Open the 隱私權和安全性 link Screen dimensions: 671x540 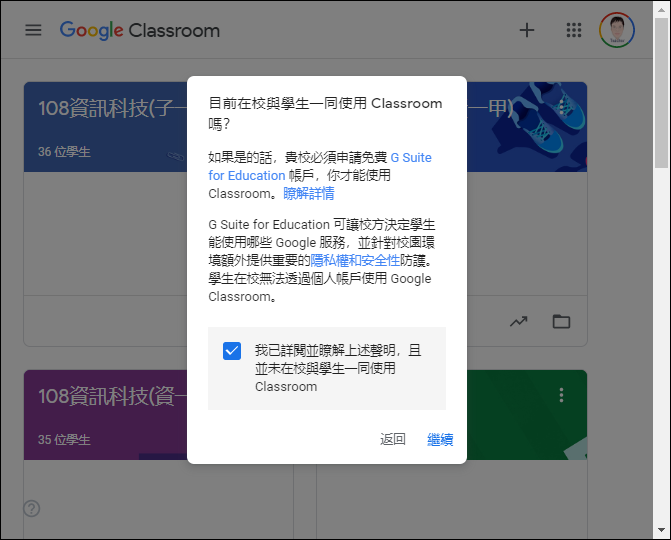(x=355, y=261)
